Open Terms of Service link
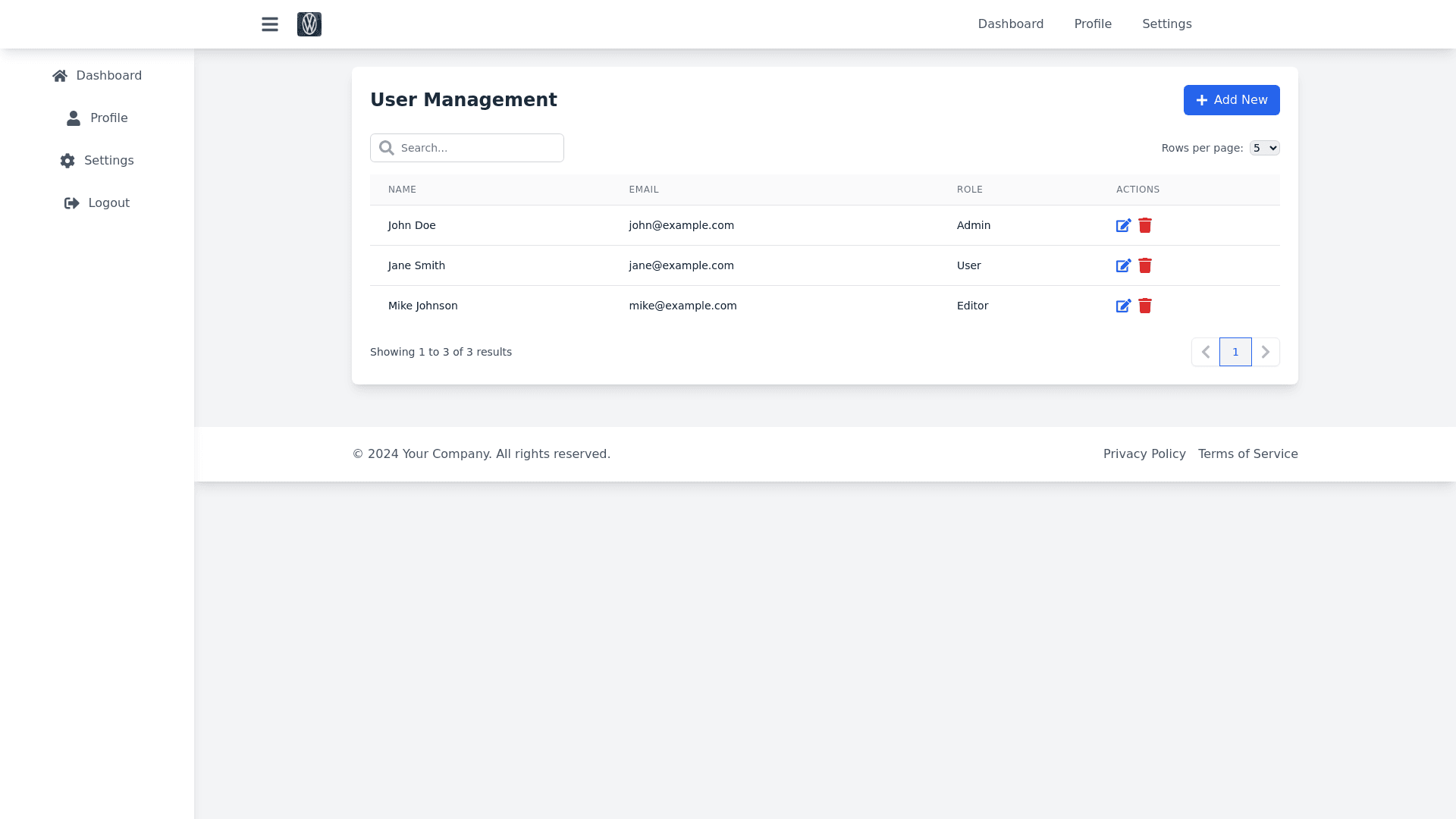The width and height of the screenshot is (1456, 819). click(1247, 454)
